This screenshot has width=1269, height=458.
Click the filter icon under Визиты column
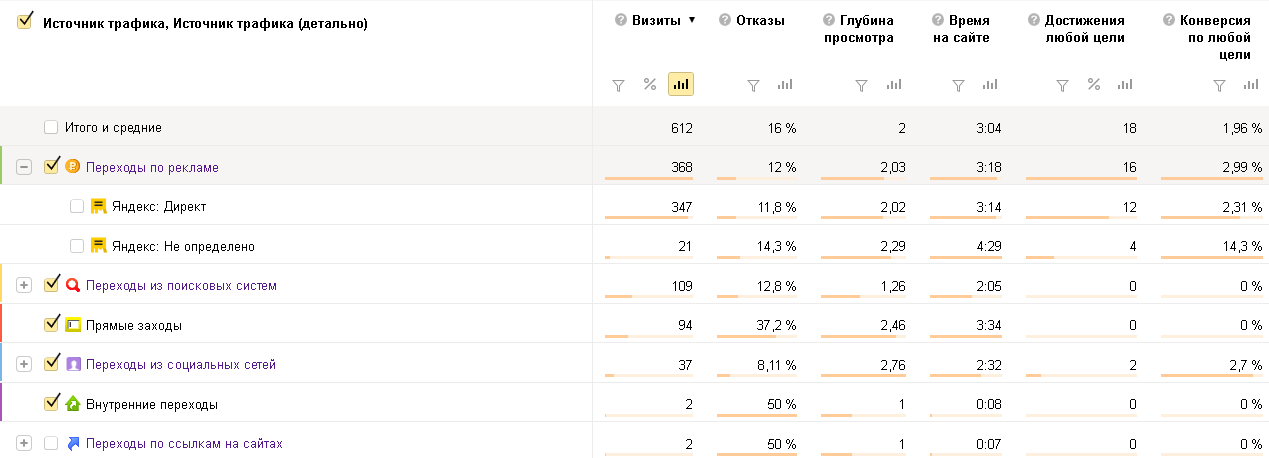pyautogui.click(x=618, y=85)
